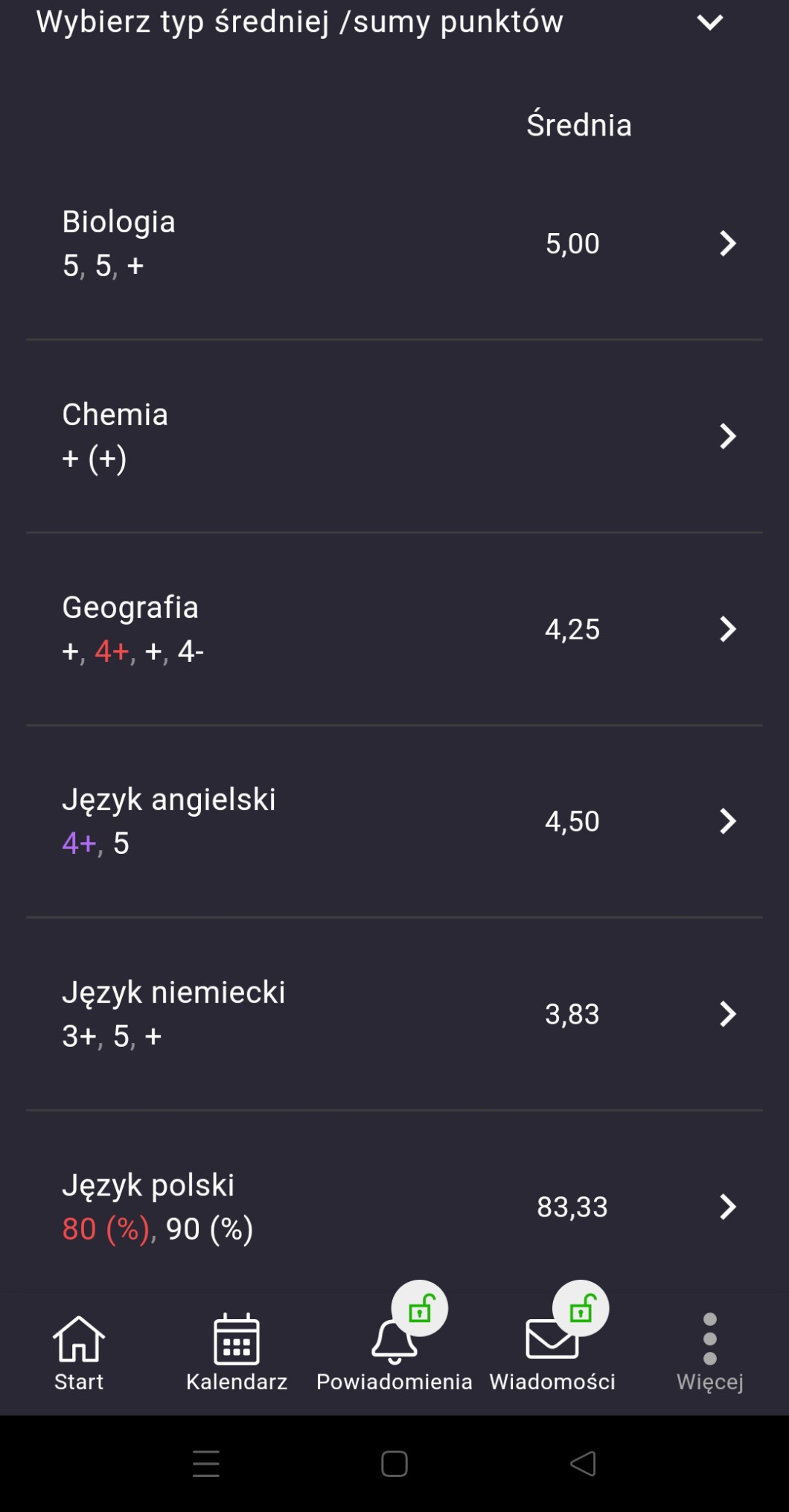This screenshot has height=1512, width=789.
Task: Tap the green lock badge on Powiadomienia
Action: pyautogui.click(x=421, y=1308)
